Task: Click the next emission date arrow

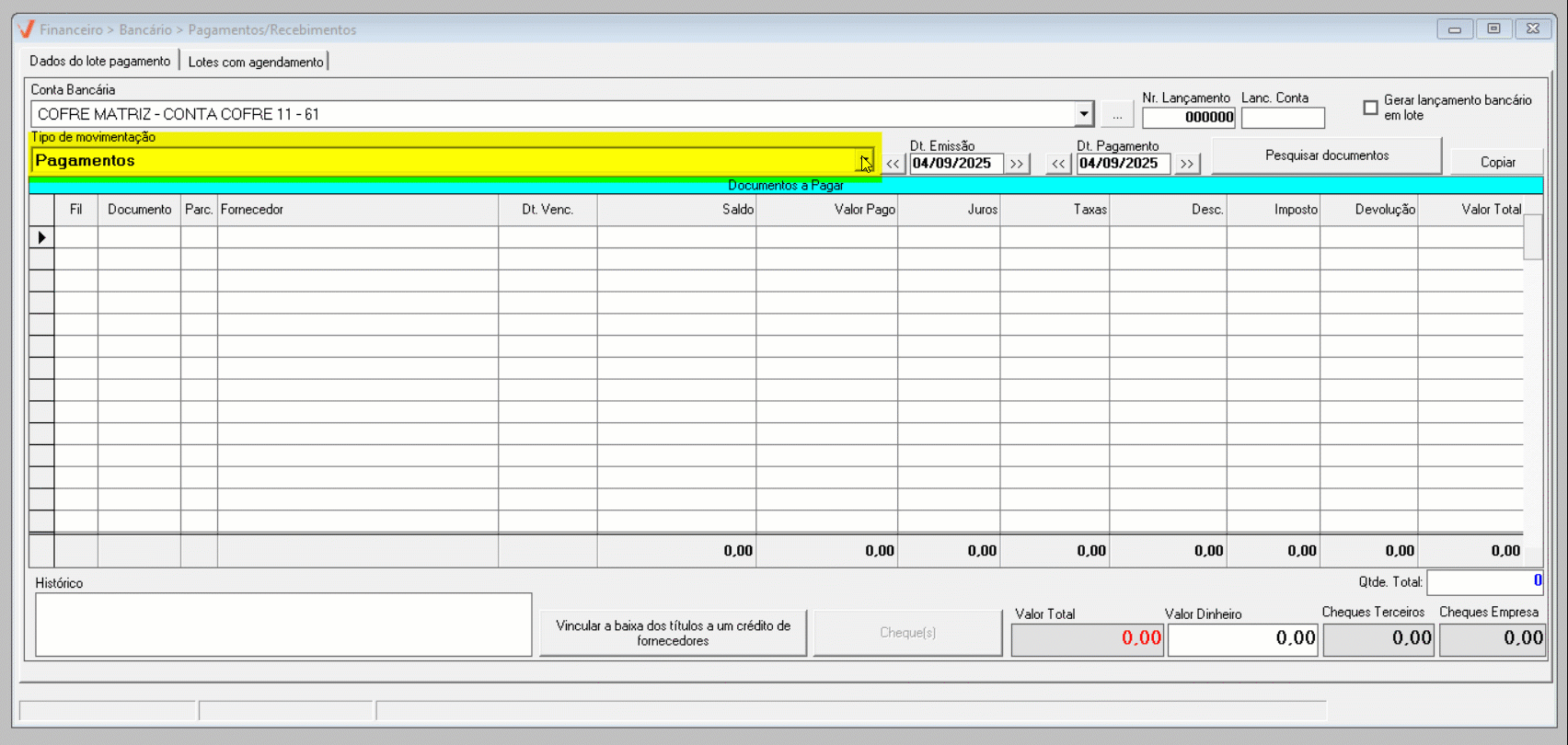Action: (x=1016, y=164)
